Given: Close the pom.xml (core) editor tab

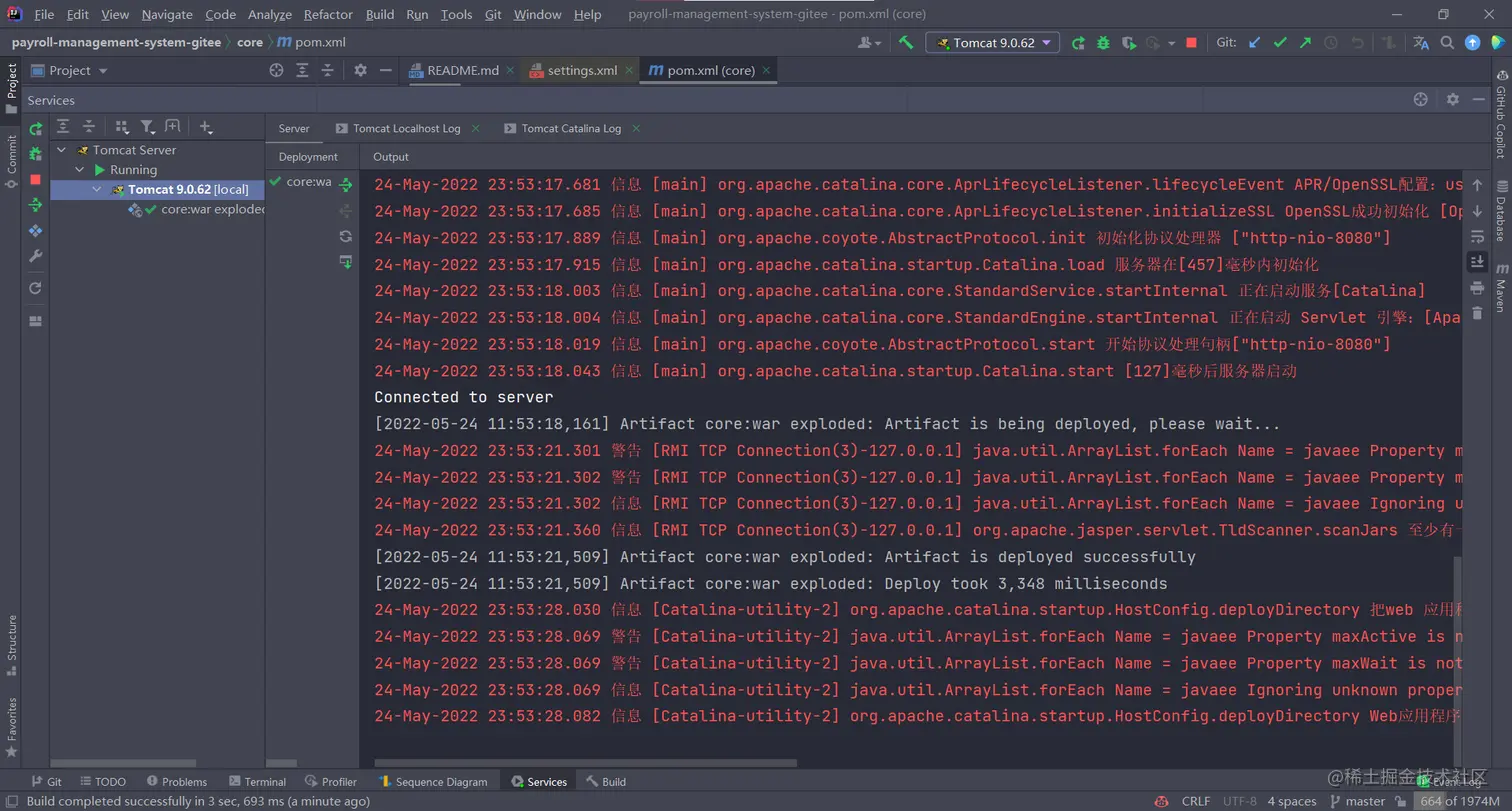Looking at the screenshot, I should pos(766,71).
